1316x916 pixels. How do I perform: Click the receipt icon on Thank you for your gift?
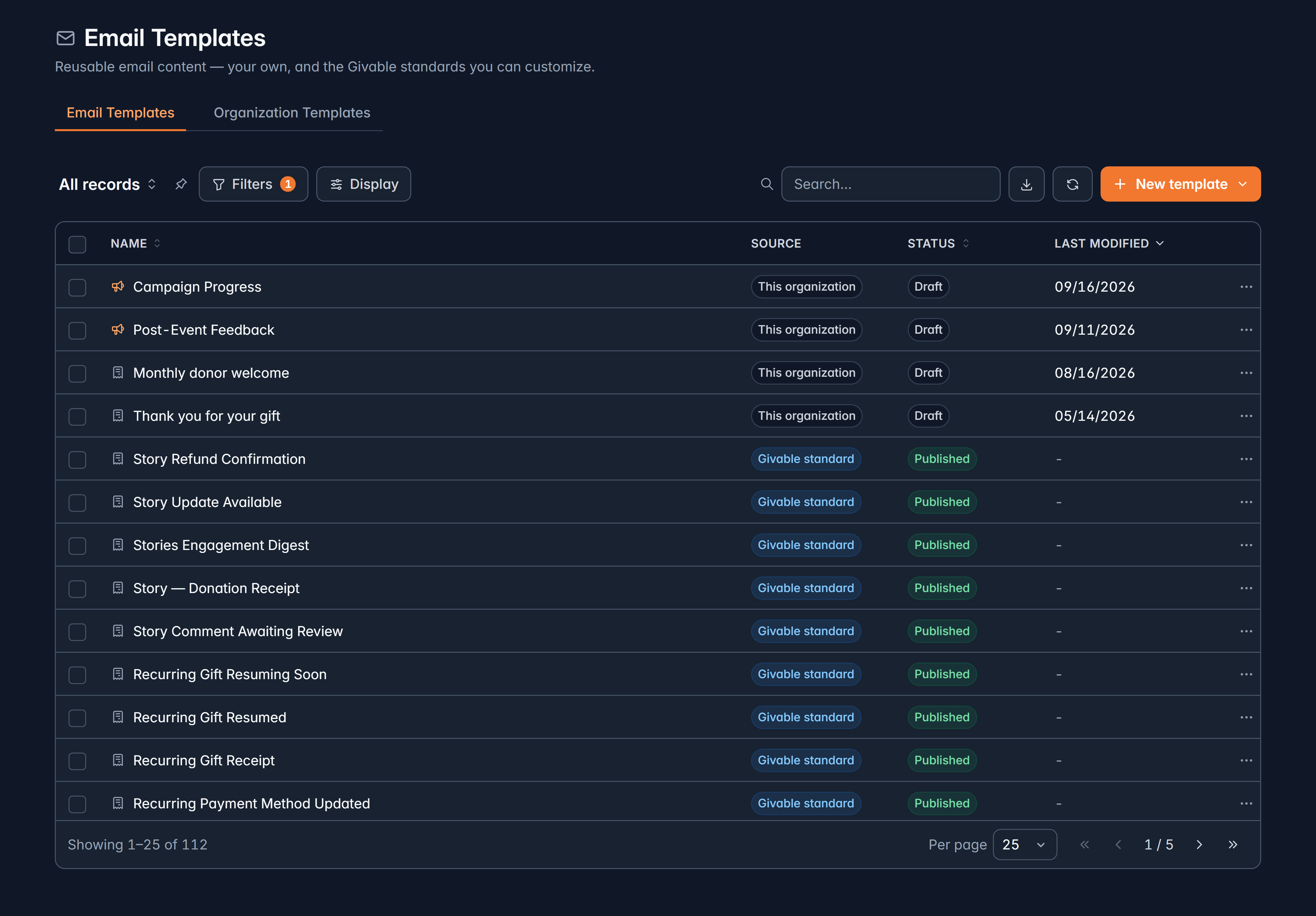(x=118, y=416)
